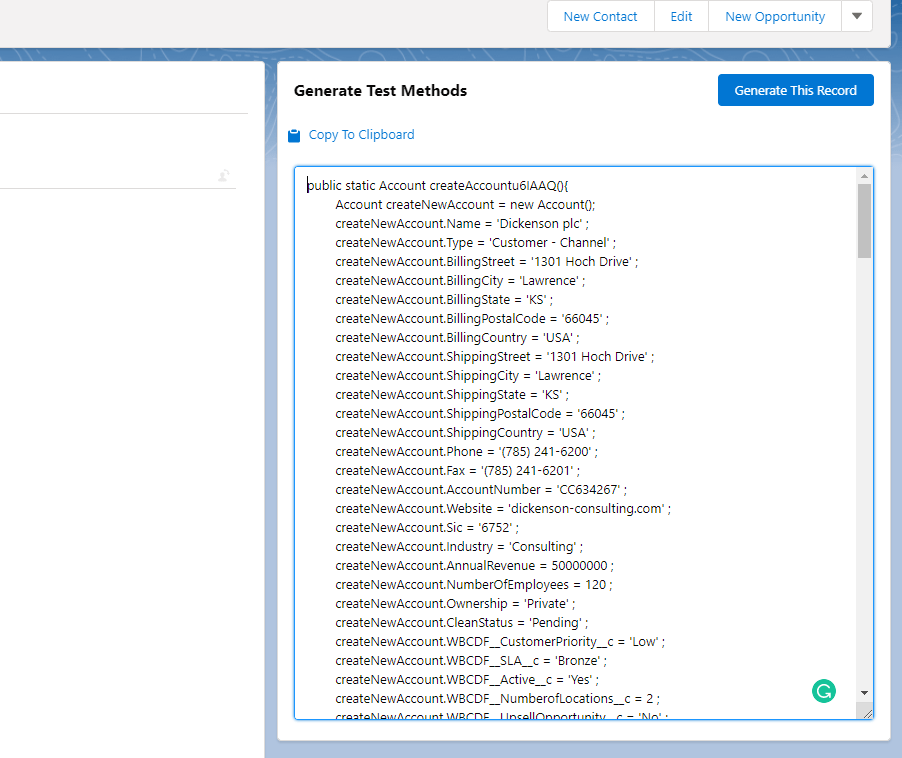The image size is (902, 758).
Task: Click the scrollbar up arrow in code area
Action: pyautogui.click(x=864, y=176)
